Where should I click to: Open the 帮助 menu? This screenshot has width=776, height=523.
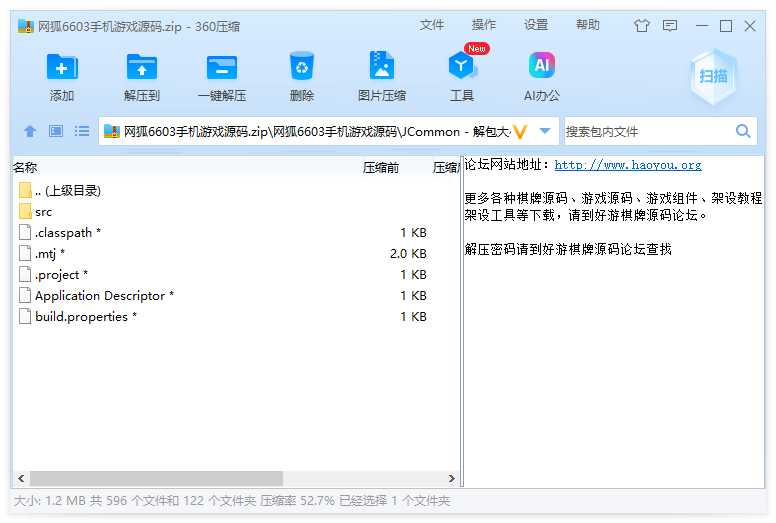(587, 25)
